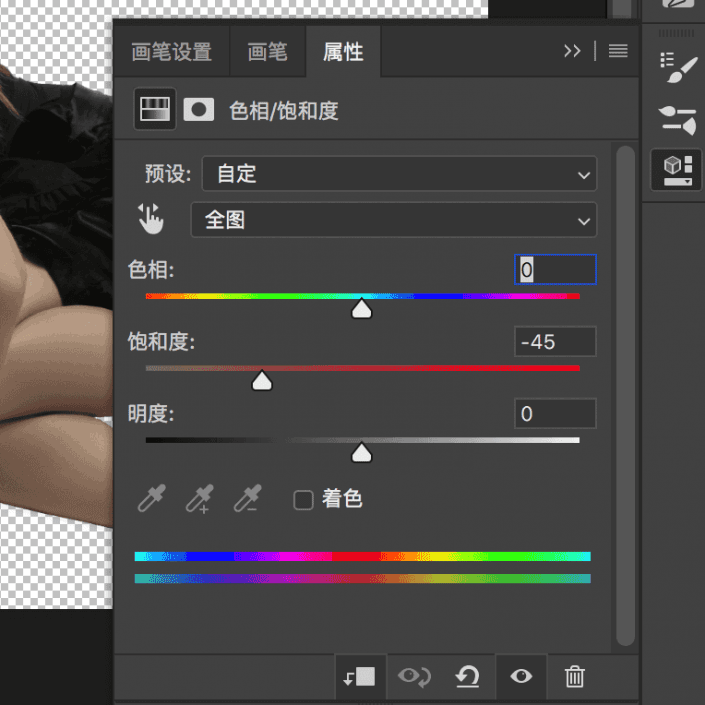The image size is (705, 705).
Task: Collapse panel with the double-arrow icon
Action: 572,51
